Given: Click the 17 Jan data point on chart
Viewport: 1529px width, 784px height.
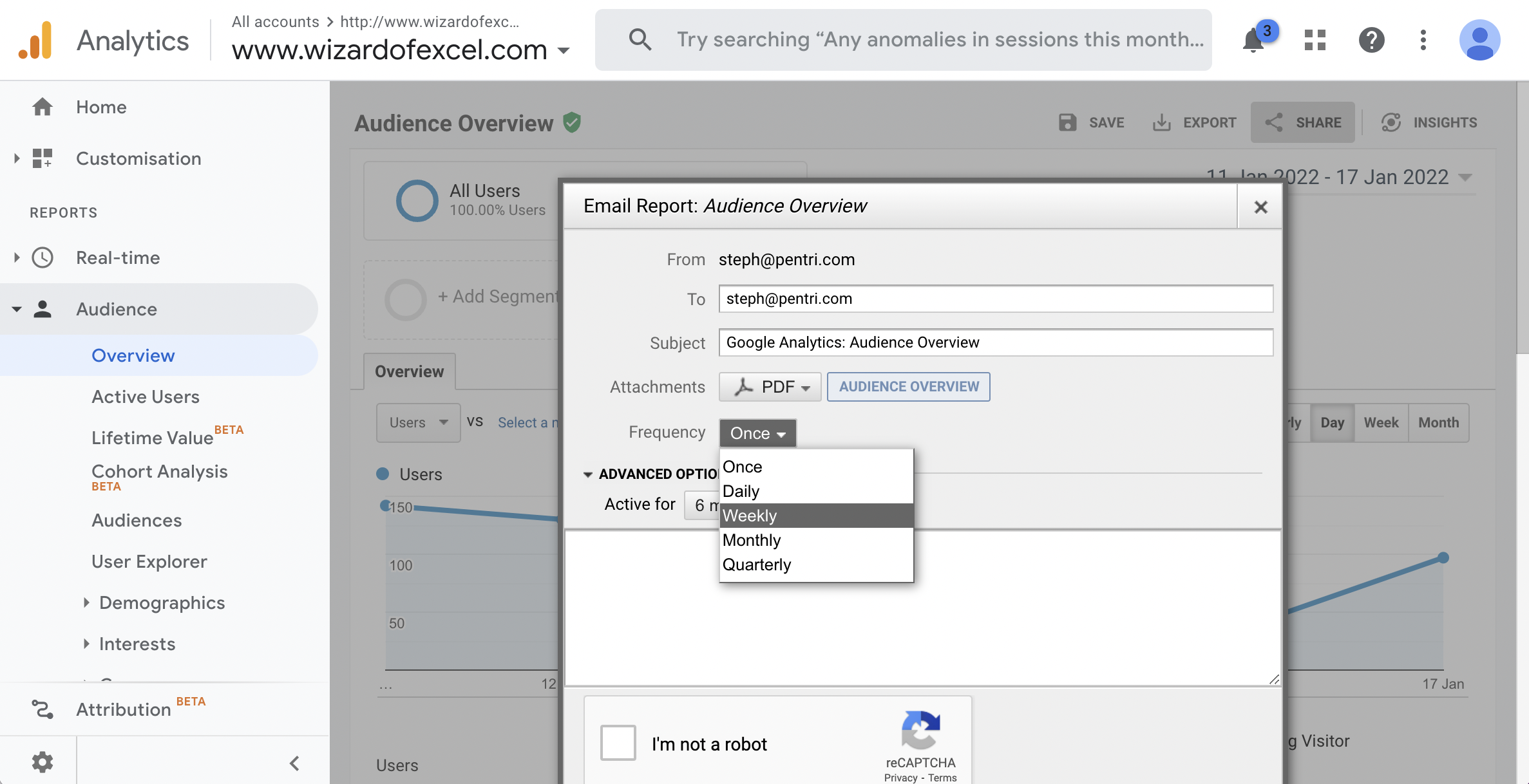Looking at the screenshot, I should (1443, 557).
